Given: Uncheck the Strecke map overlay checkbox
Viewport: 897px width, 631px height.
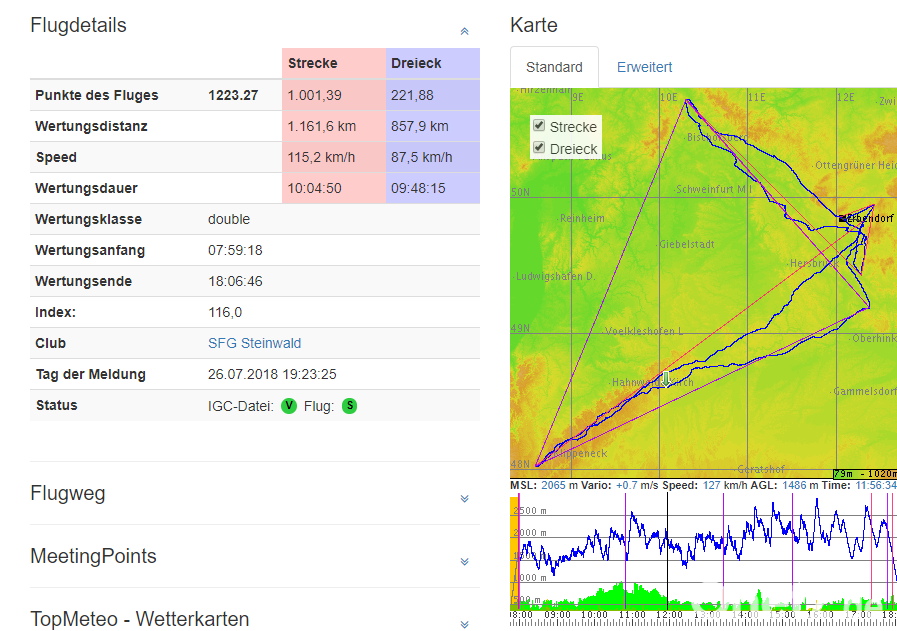Looking at the screenshot, I should [x=540, y=126].
